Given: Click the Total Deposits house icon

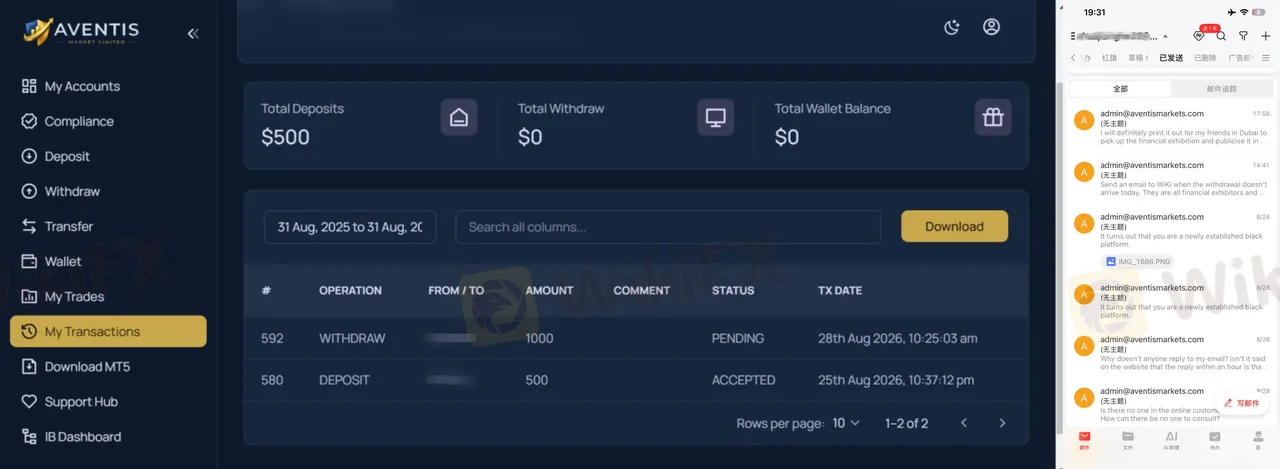Looking at the screenshot, I should pos(459,118).
